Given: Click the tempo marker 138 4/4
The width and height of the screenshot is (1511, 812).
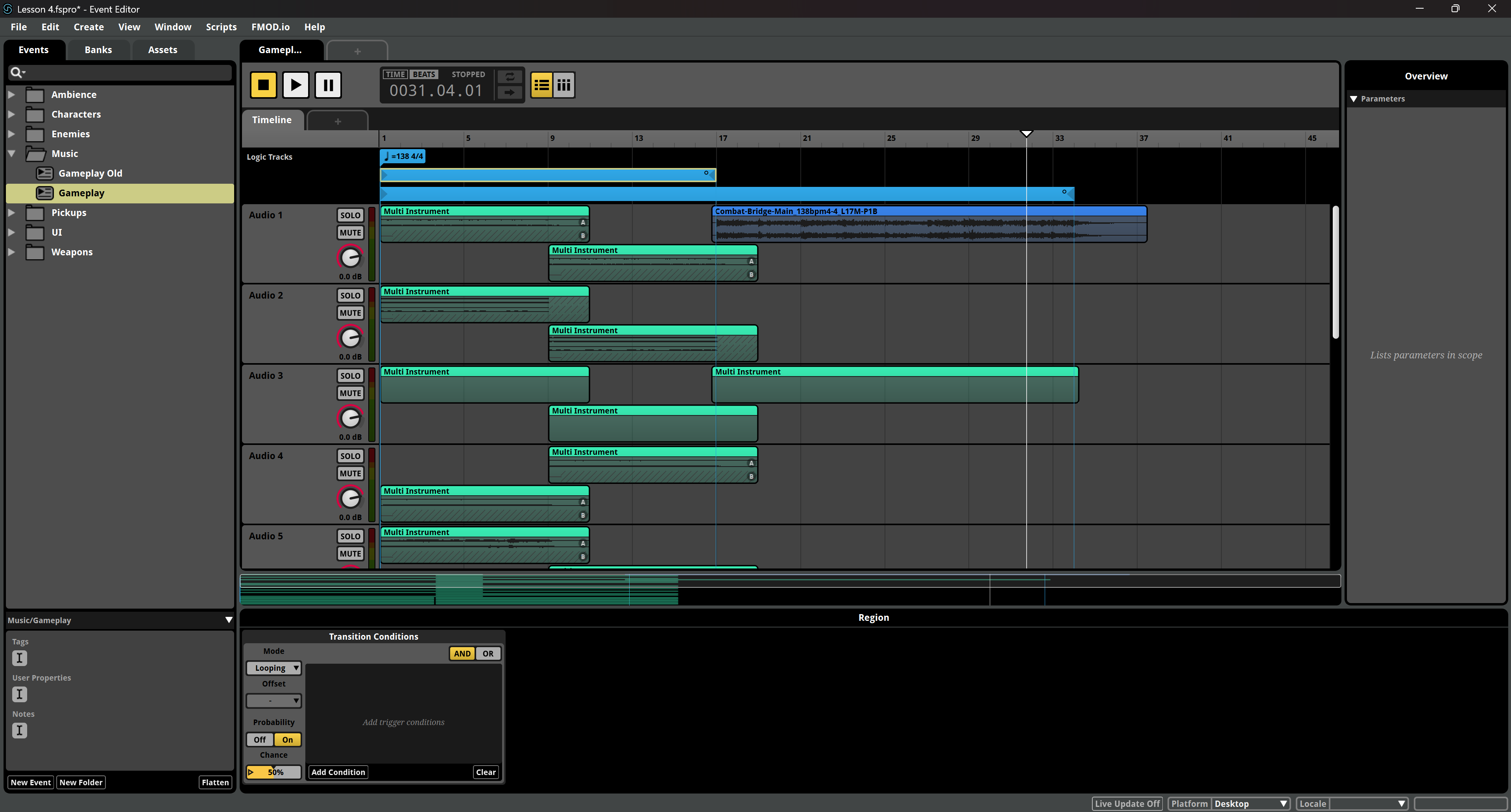Looking at the screenshot, I should (x=403, y=157).
